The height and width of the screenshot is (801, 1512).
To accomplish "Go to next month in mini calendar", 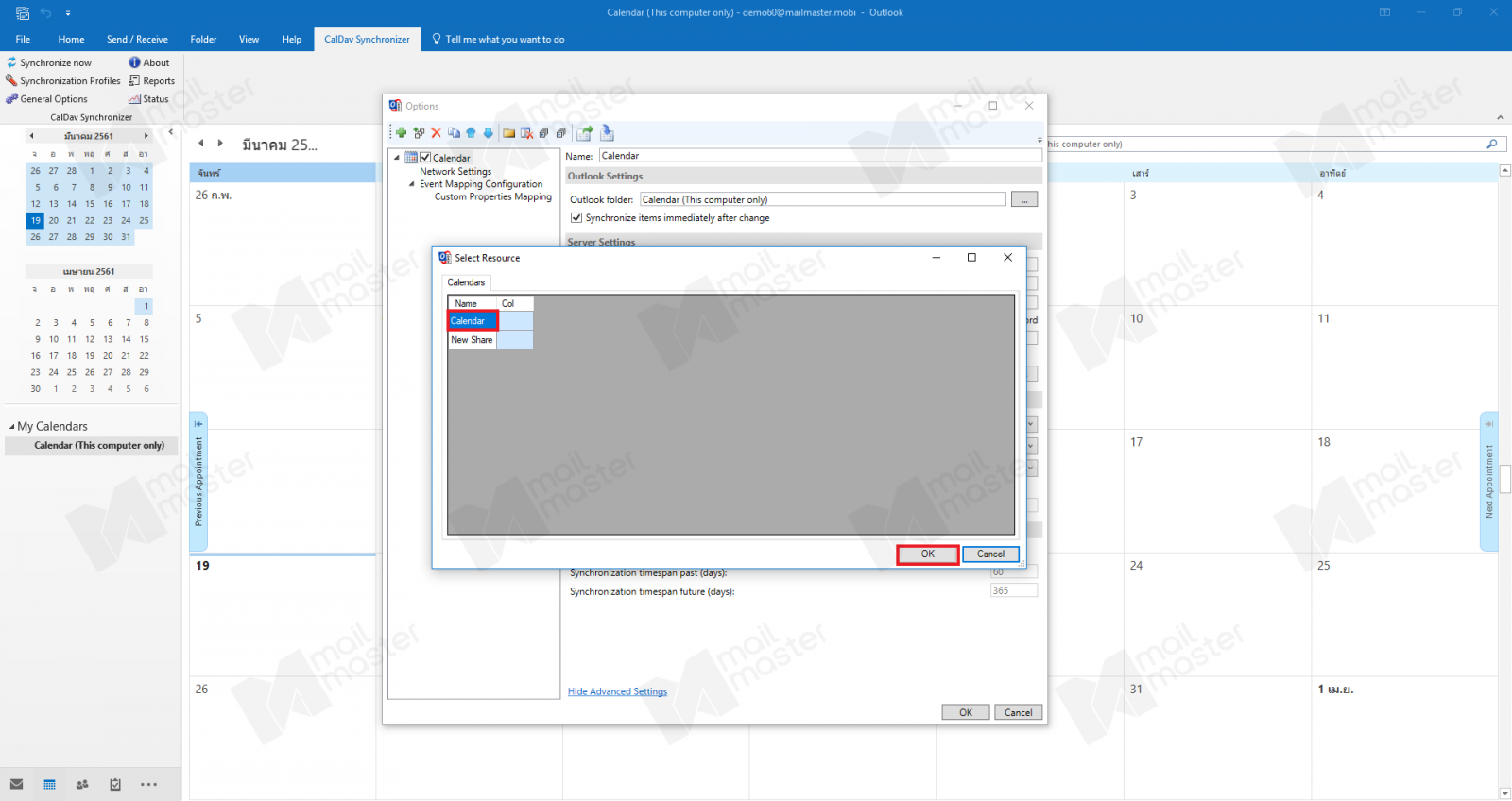I will tap(146, 136).
